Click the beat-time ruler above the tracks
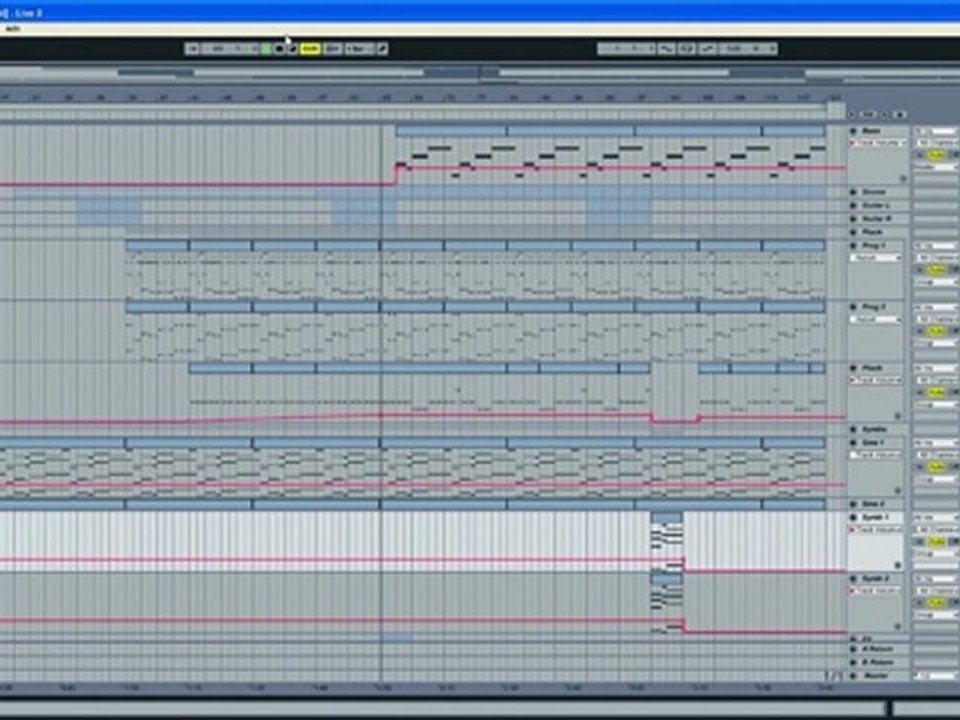This screenshot has height=720, width=960. click(x=422, y=97)
